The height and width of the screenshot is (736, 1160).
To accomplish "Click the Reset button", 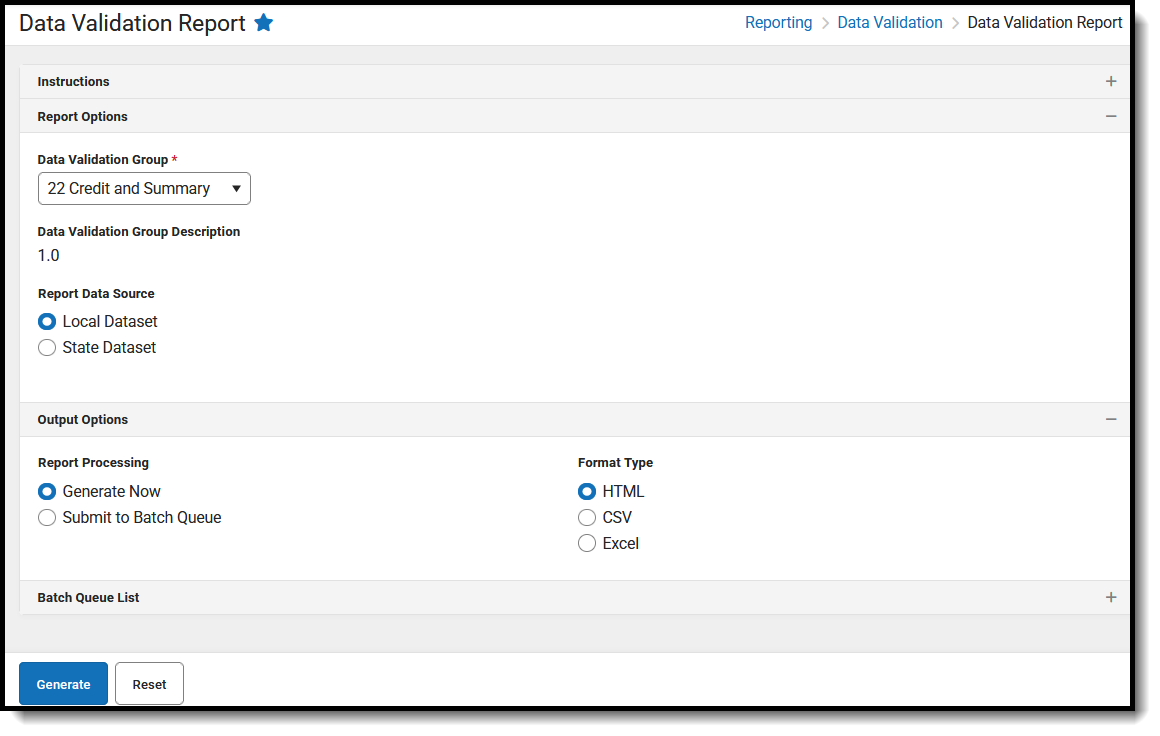I will [x=149, y=684].
